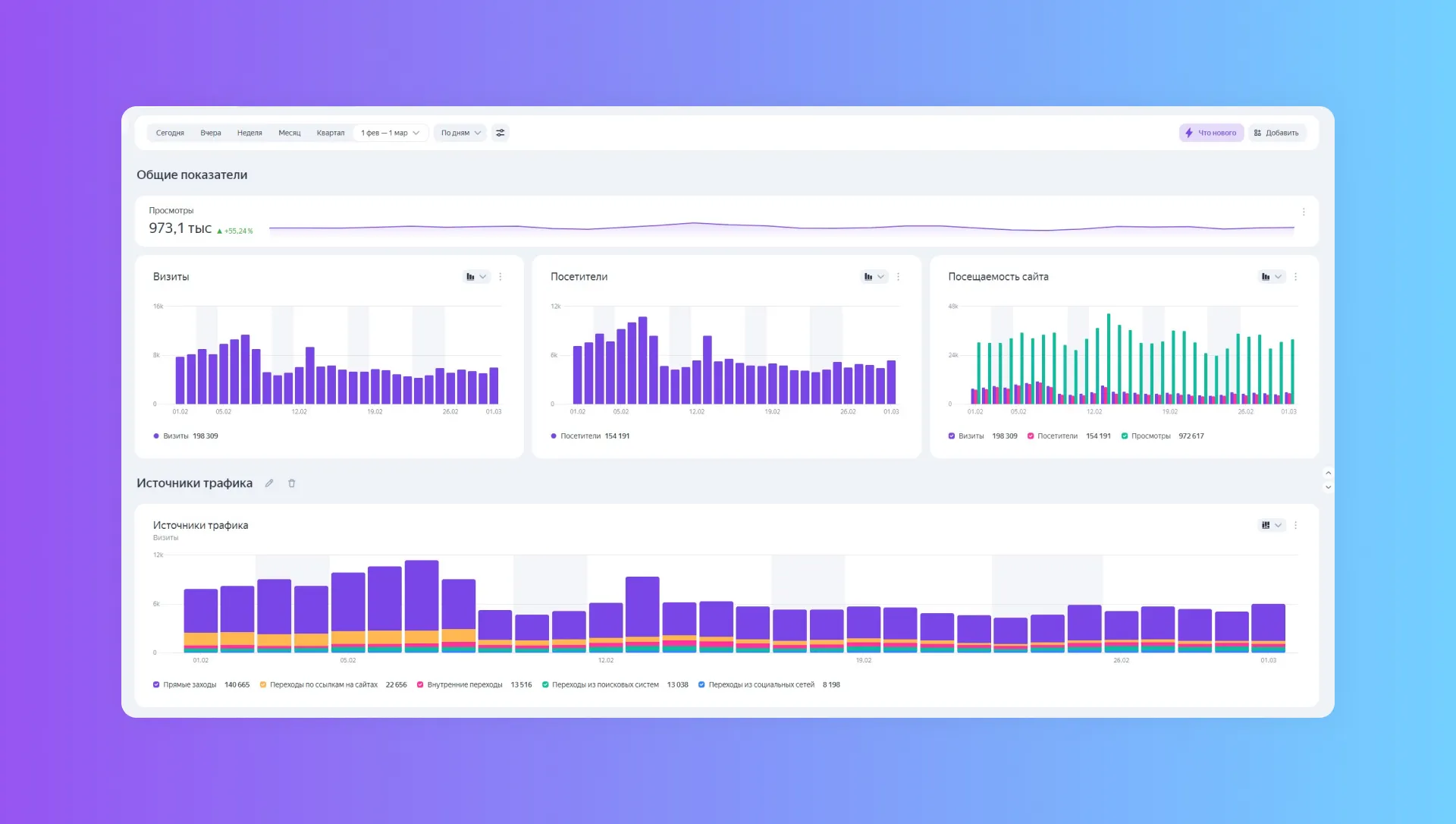Viewport: 1456px width, 824px height.
Task: Click the Добавить widget button
Action: [1276, 133]
